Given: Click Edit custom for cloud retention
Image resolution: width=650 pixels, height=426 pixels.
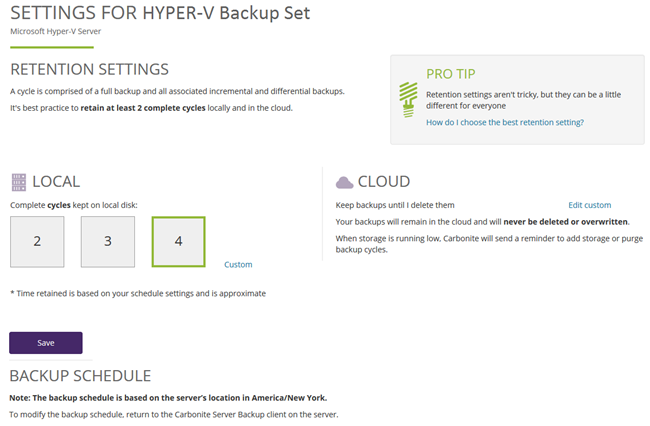Looking at the screenshot, I should tap(589, 204).
